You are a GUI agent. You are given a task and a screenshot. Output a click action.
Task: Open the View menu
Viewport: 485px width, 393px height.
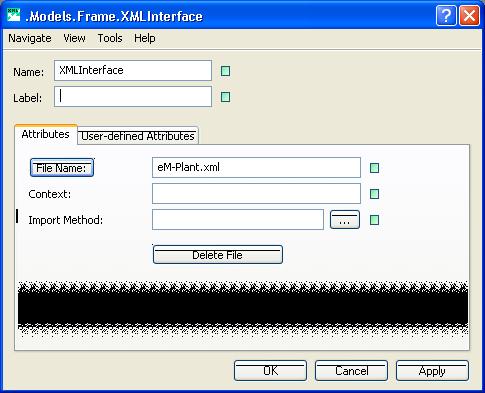pyautogui.click(x=74, y=38)
